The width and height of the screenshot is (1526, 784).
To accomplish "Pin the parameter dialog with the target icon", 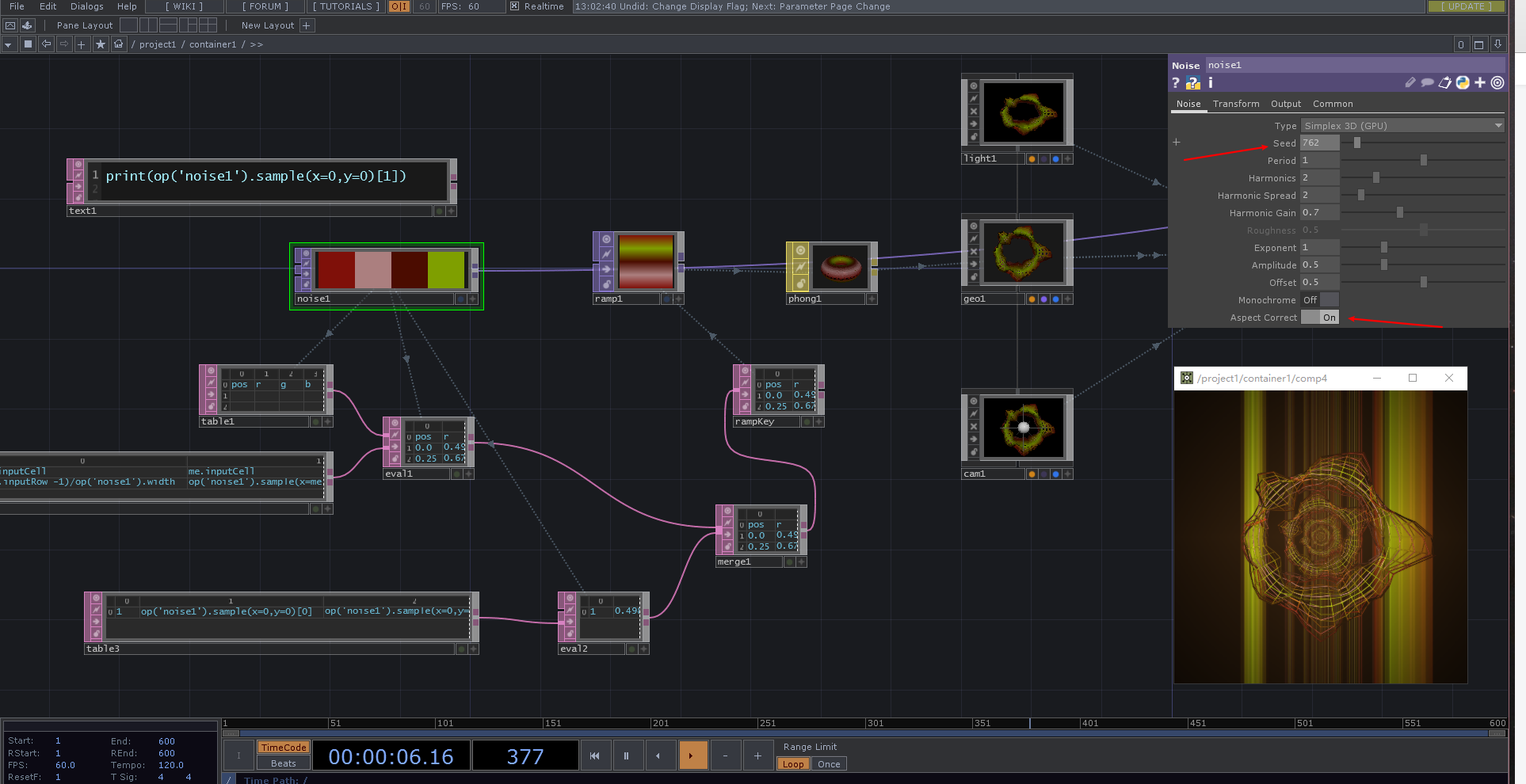I will tap(1497, 82).
